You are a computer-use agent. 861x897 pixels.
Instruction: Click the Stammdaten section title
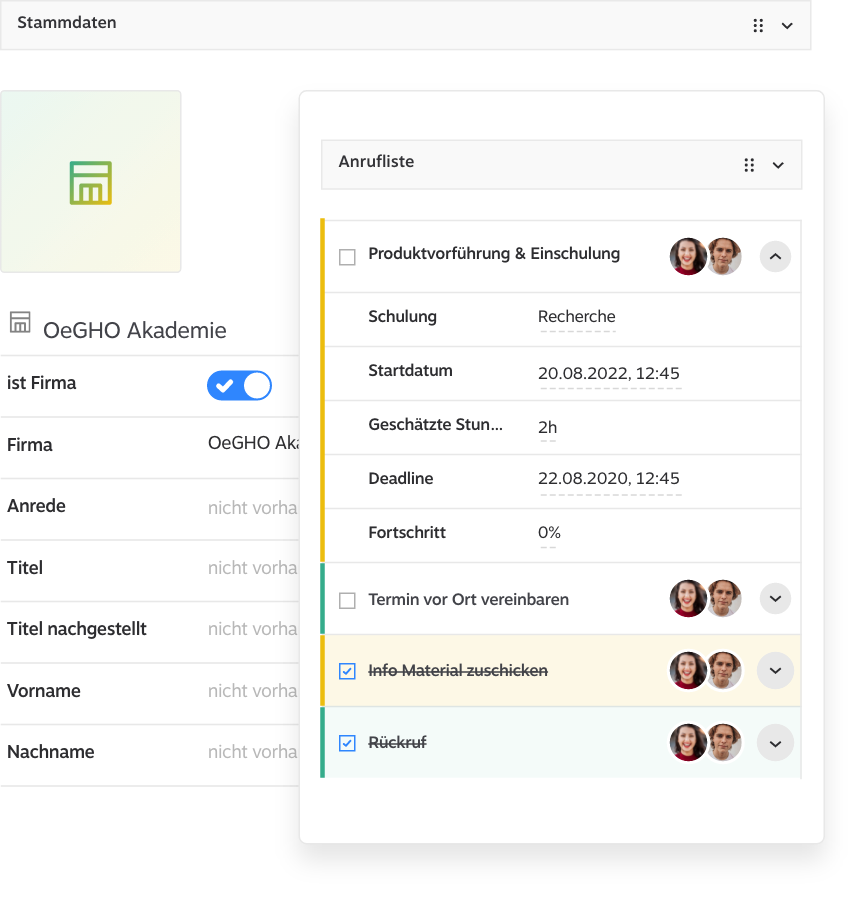(x=66, y=23)
